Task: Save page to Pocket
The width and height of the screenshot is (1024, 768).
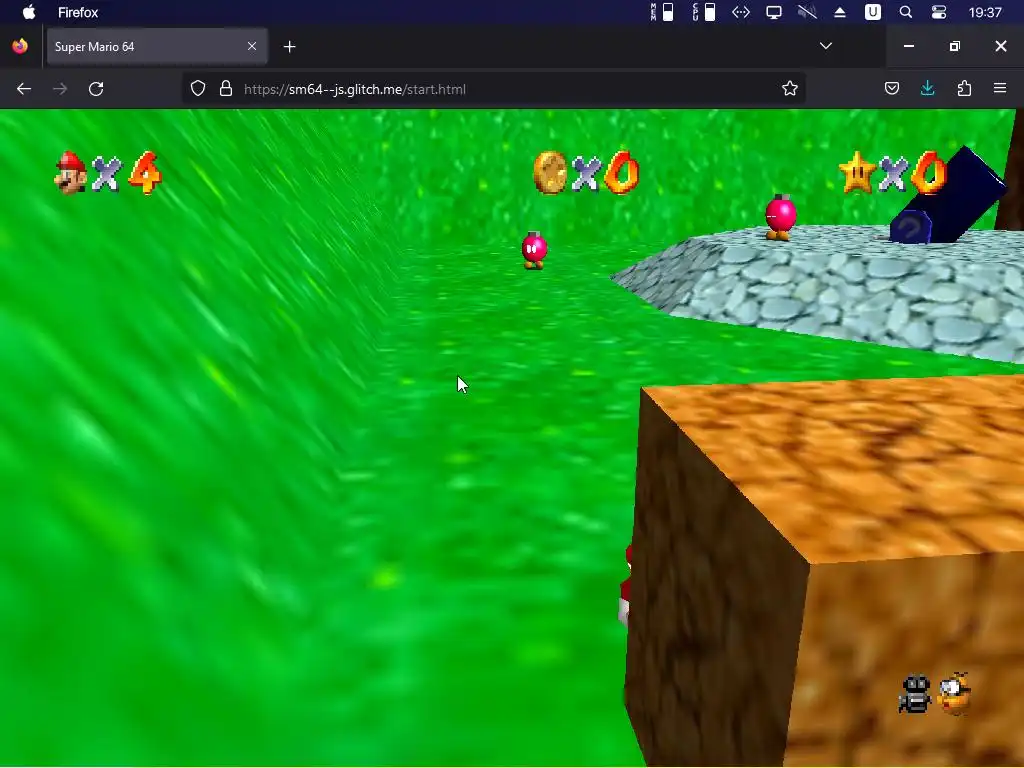Action: (x=891, y=89)
